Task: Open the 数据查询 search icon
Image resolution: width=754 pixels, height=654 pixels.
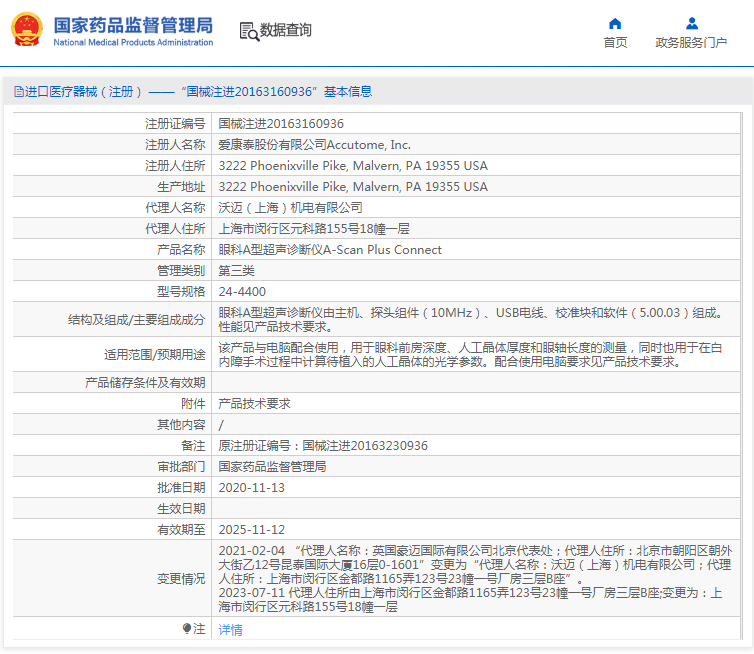Action: click(249, 31)
